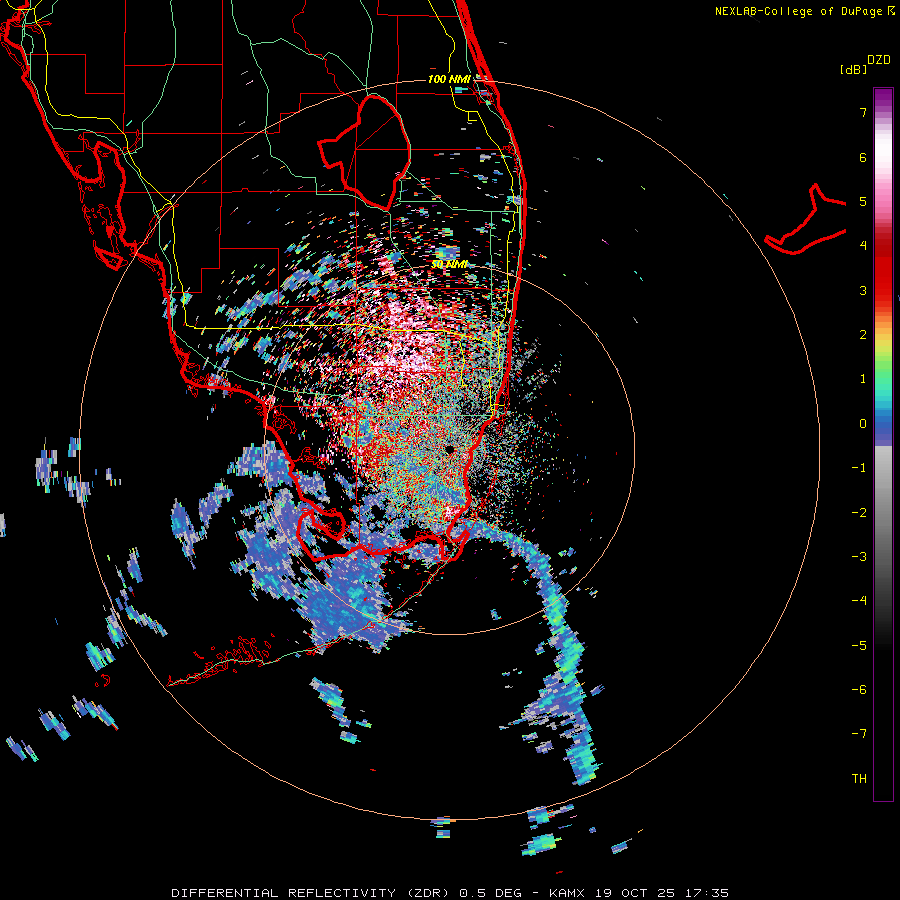Screen dimensions: 900x900
Task: Click the -3 scale tick label
Action: point(859,557)
